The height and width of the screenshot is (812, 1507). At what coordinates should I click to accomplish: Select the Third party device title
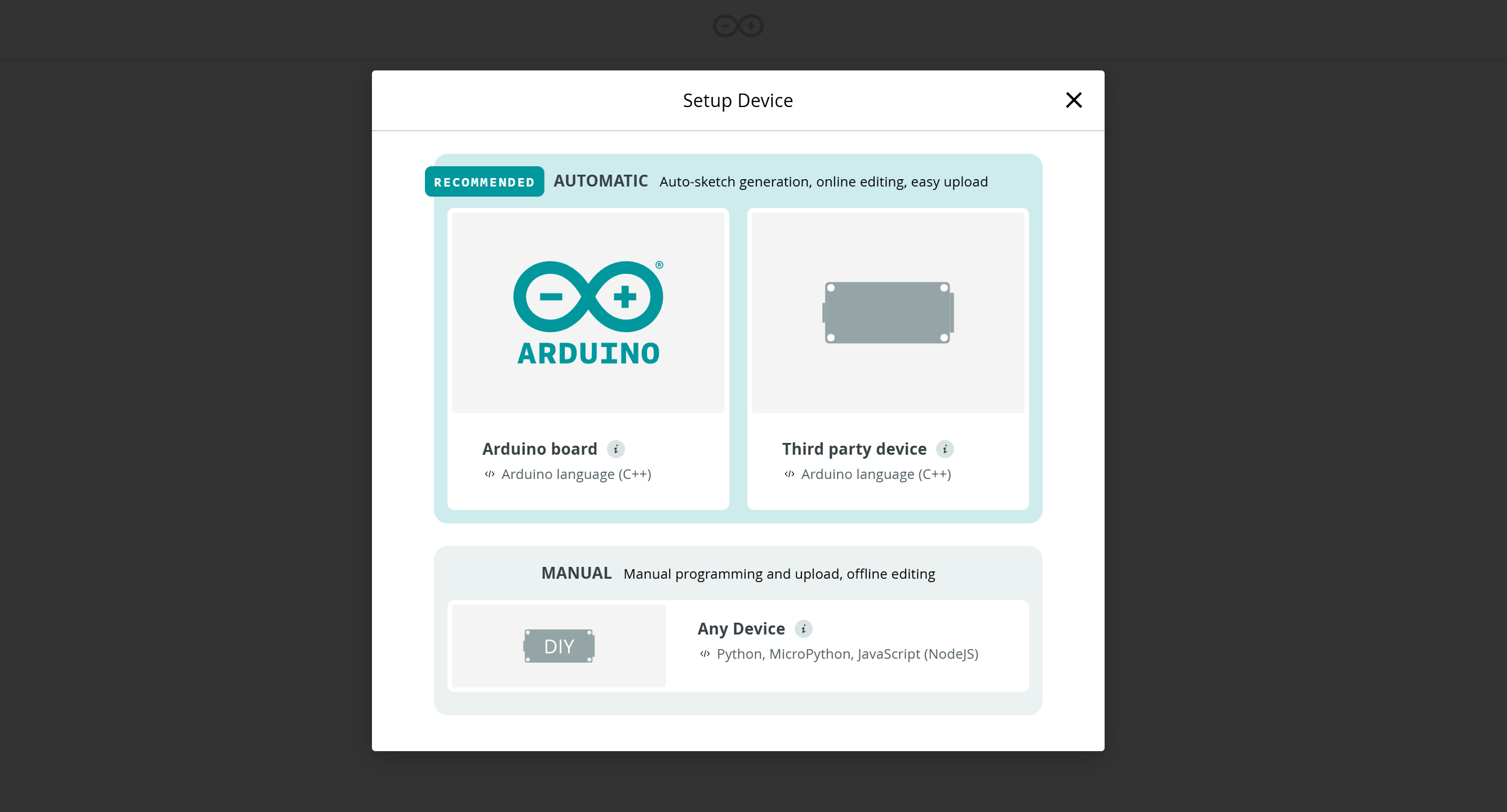pos(854,449)
